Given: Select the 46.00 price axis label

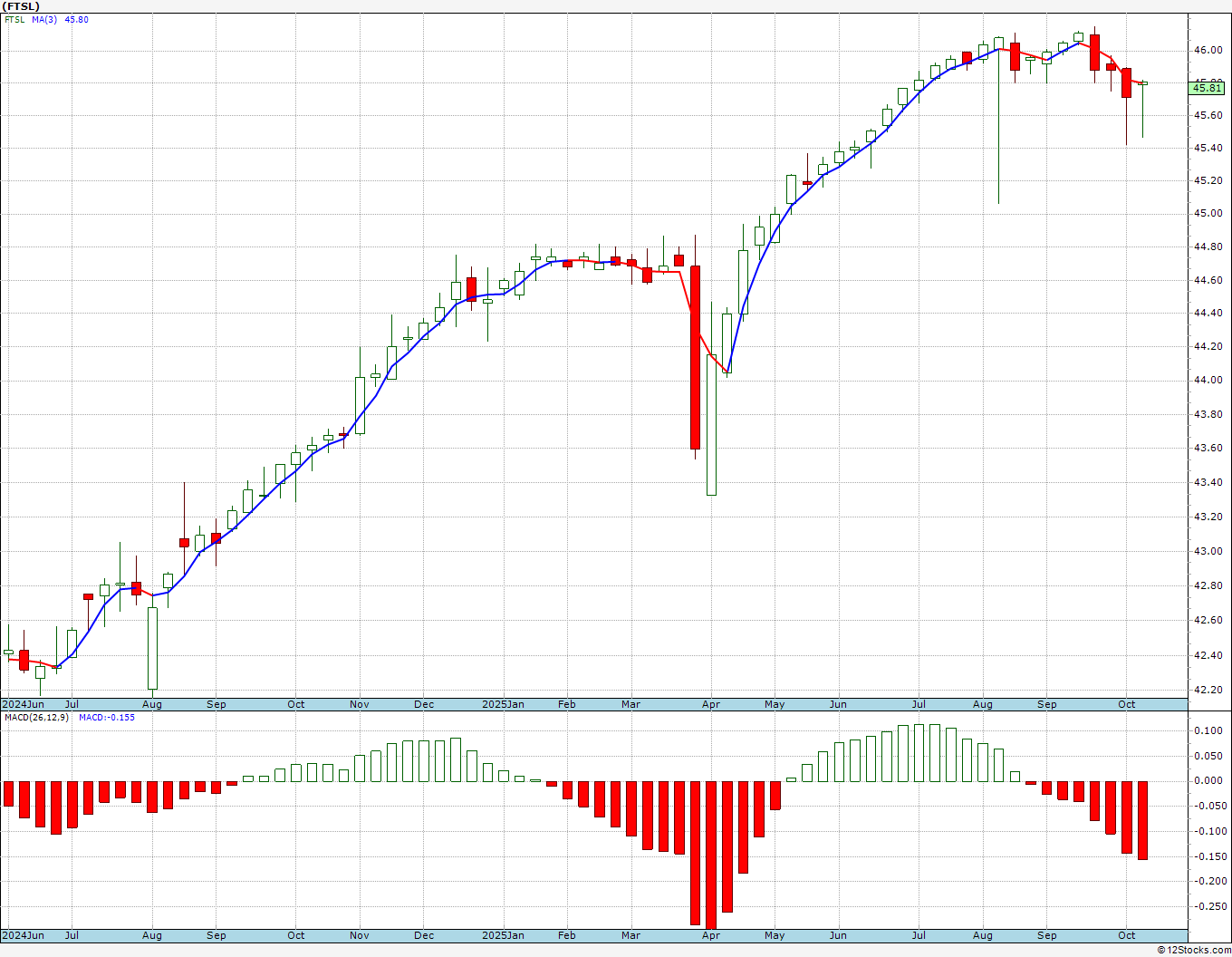Looking at the screenshot, I should click(x=1207, y=50).
